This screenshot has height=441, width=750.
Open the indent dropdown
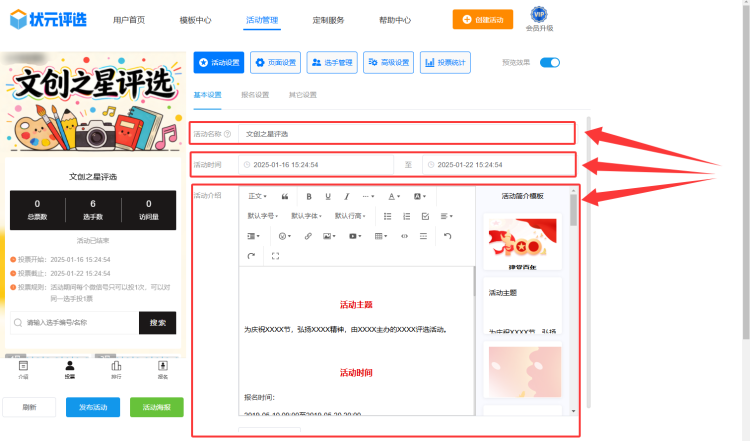pyautogui.click(x=253, y=236)
